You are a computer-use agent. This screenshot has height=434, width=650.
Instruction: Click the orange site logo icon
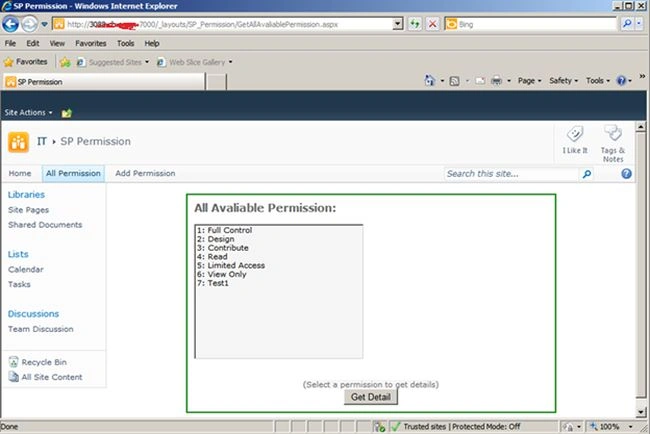tap(18, 142)
